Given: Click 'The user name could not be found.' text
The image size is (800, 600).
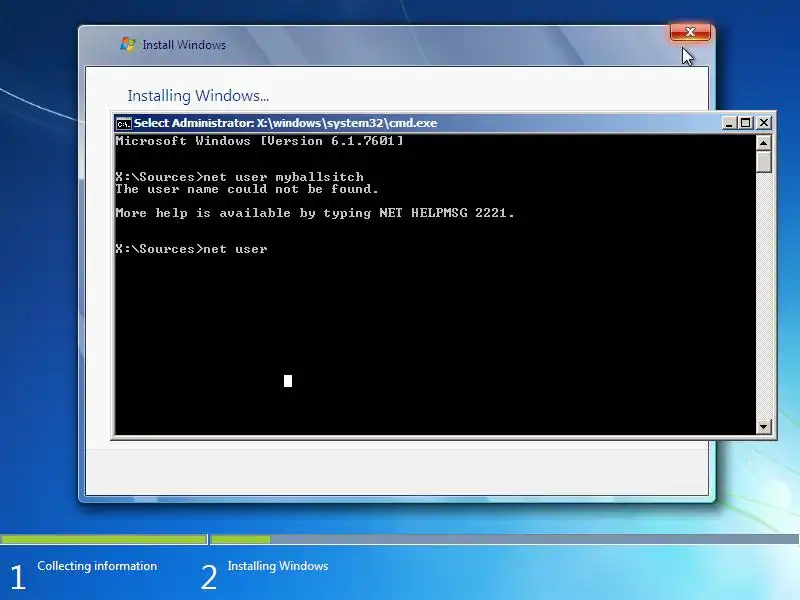Looking at the screenshot, I should point(247,189).
